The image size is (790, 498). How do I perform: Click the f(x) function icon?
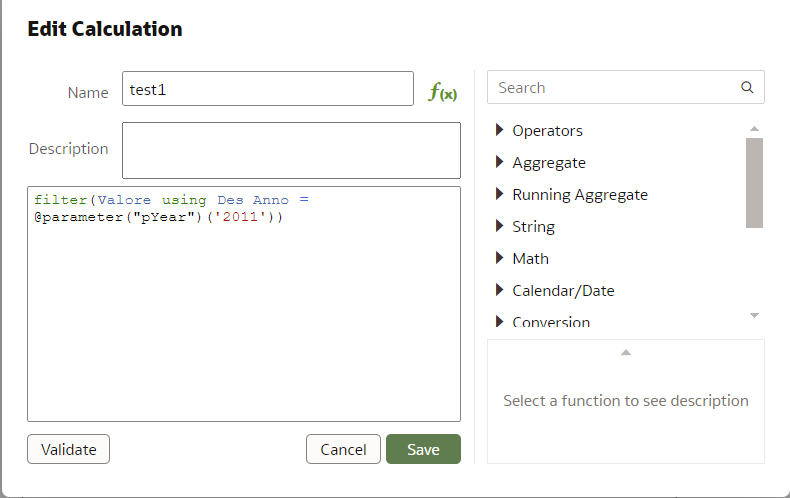click(x=442, y=92)
